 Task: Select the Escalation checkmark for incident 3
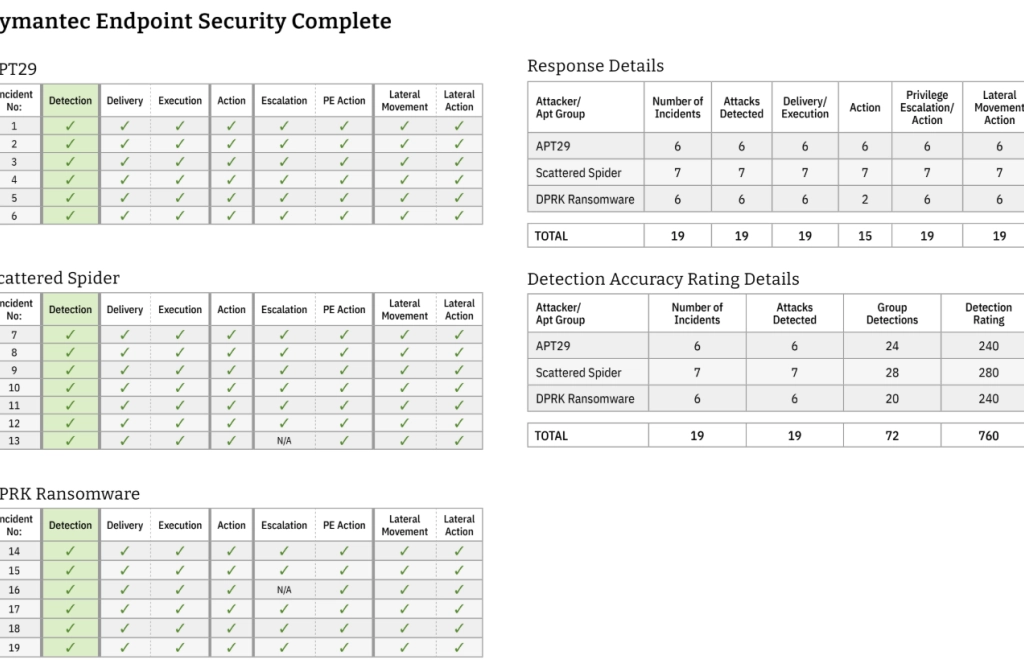[284, 162]
